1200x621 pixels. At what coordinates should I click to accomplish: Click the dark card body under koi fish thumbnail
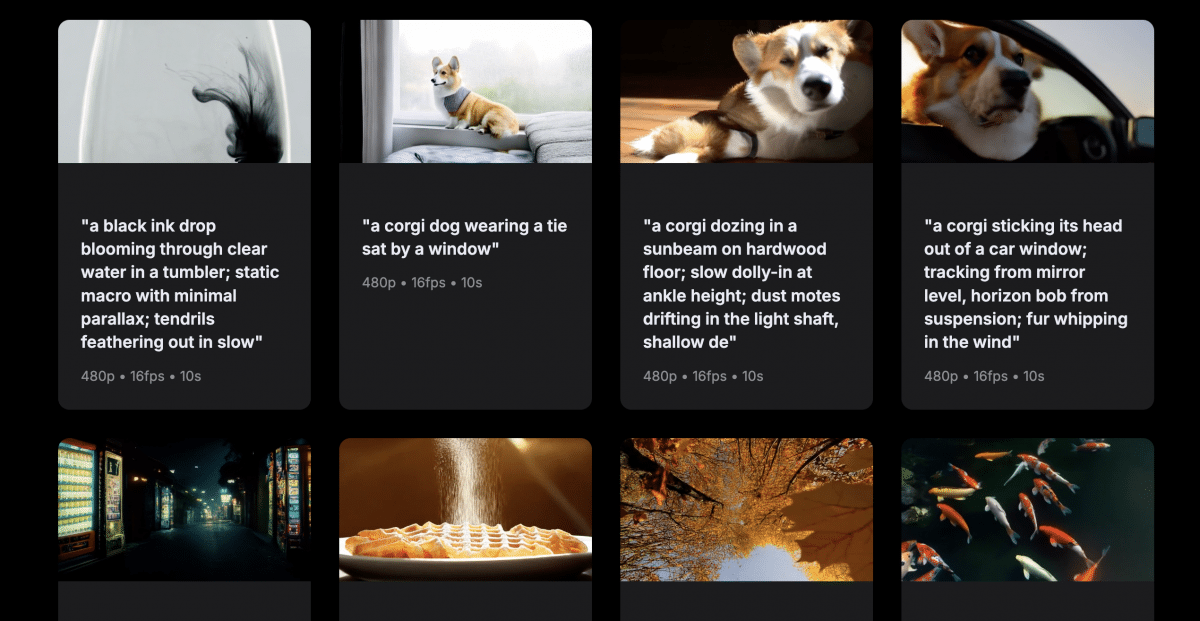[x=1027, y=601]
